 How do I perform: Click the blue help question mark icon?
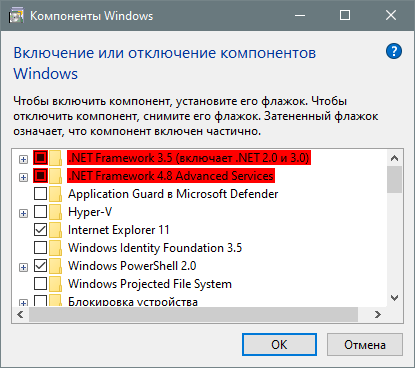pyautogui.click(x=394, y=51)
